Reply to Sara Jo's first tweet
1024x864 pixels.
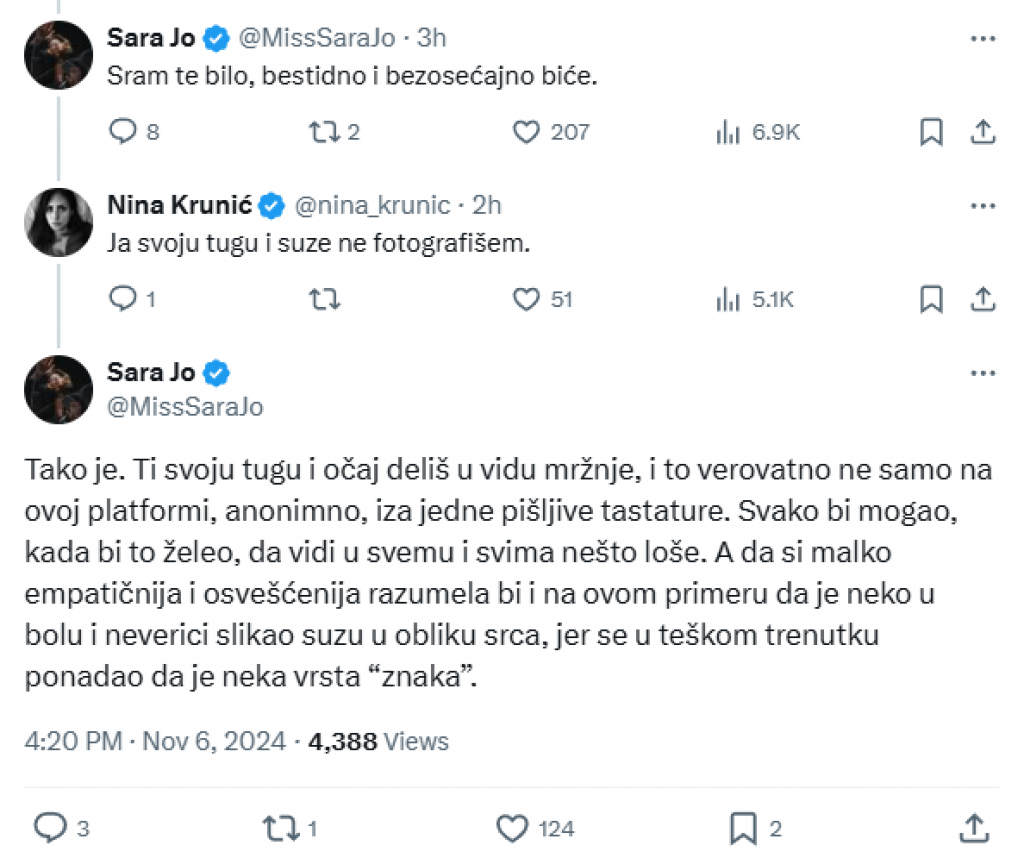(122, 131)
